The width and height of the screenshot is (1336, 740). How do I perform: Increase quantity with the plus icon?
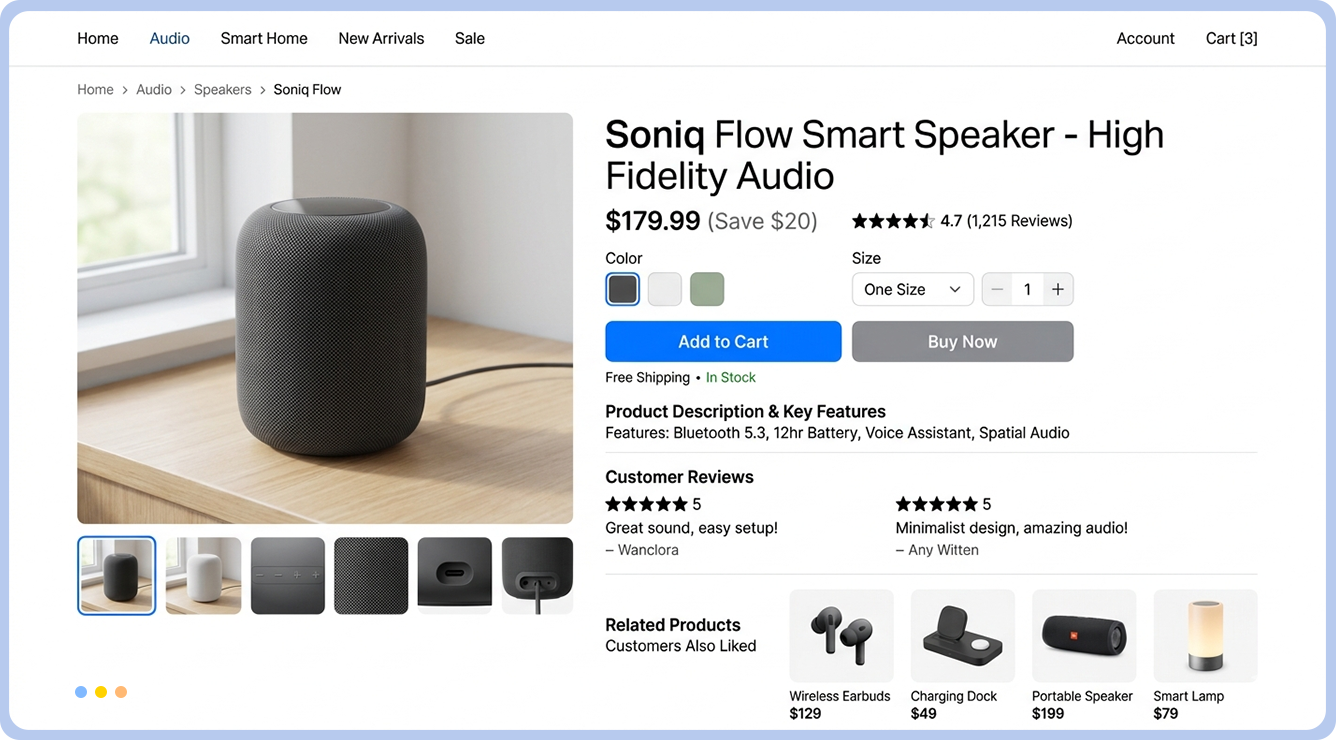click(x=1057, y=289)
